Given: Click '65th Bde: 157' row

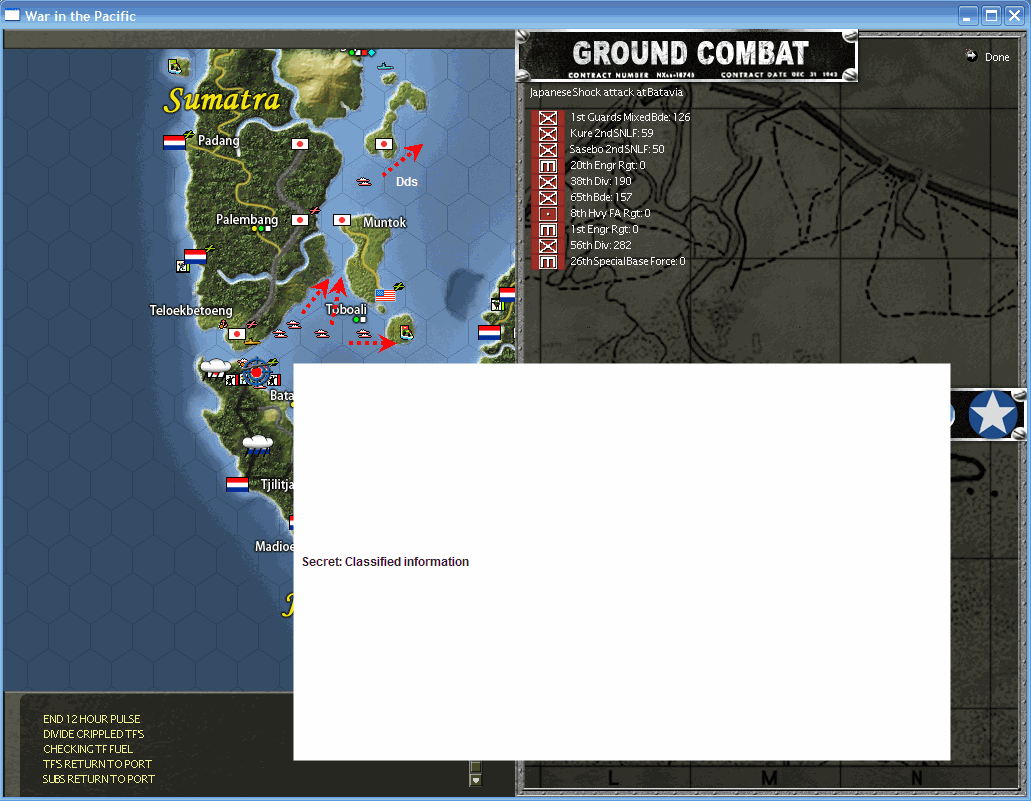Looking at the screenshot, I should [x=601, y=197].
